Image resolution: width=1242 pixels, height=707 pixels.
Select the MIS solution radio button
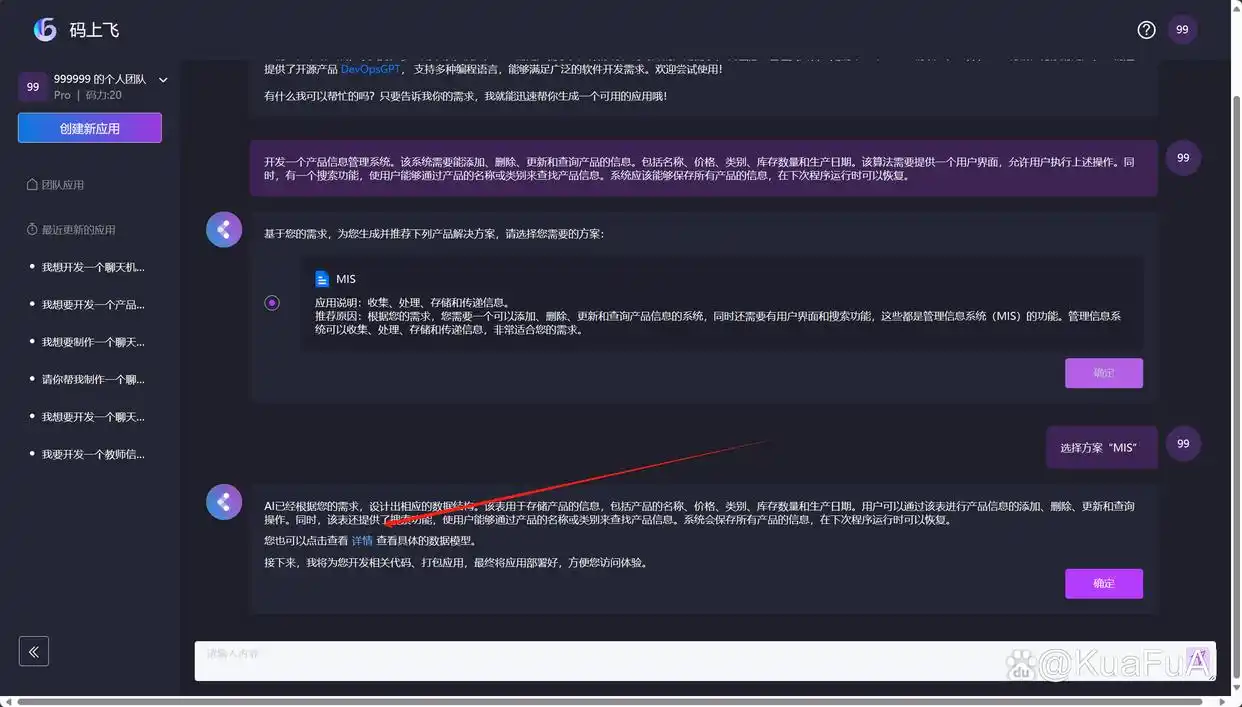271,302
